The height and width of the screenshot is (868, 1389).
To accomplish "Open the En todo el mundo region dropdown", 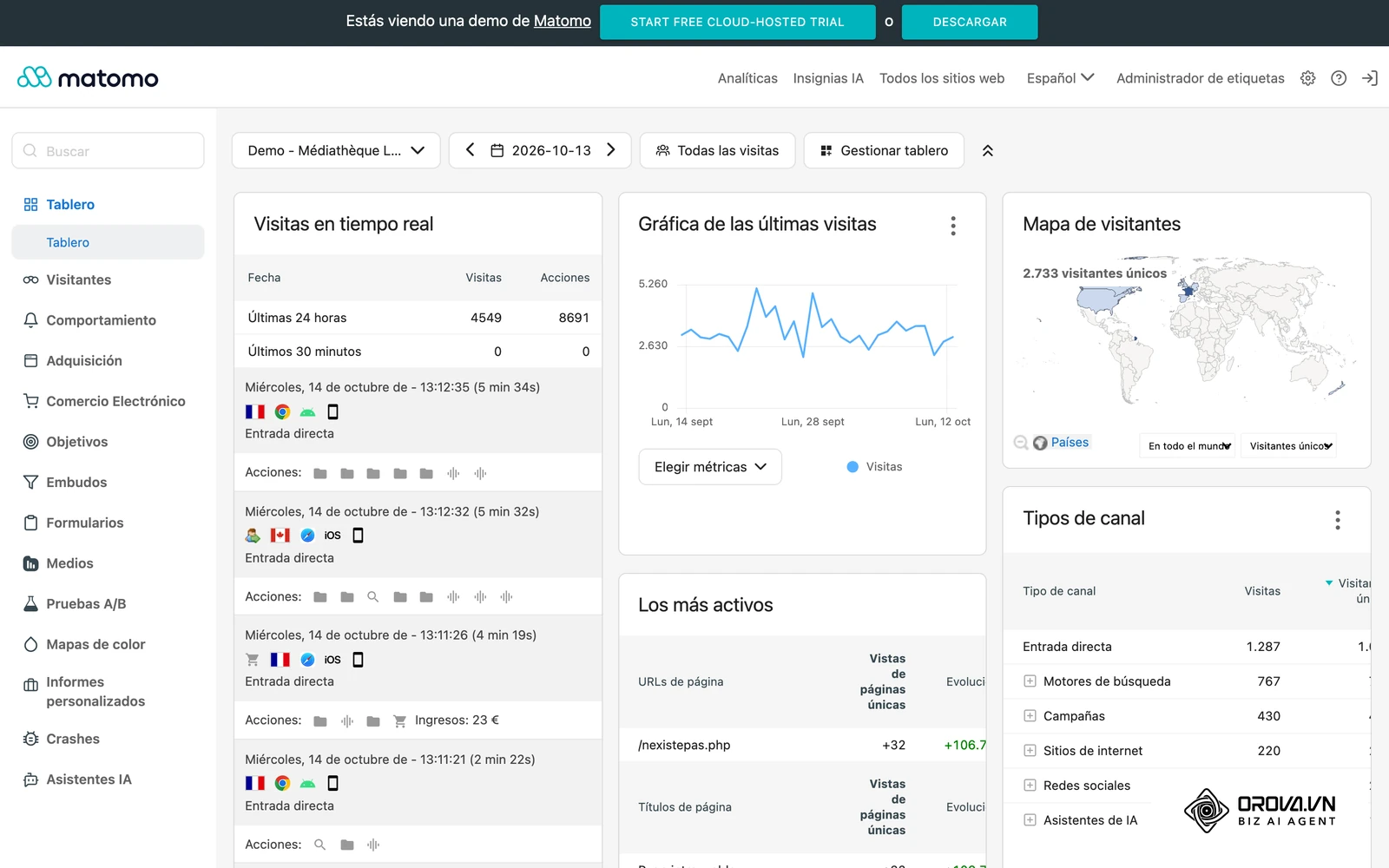I will 1188,446.
